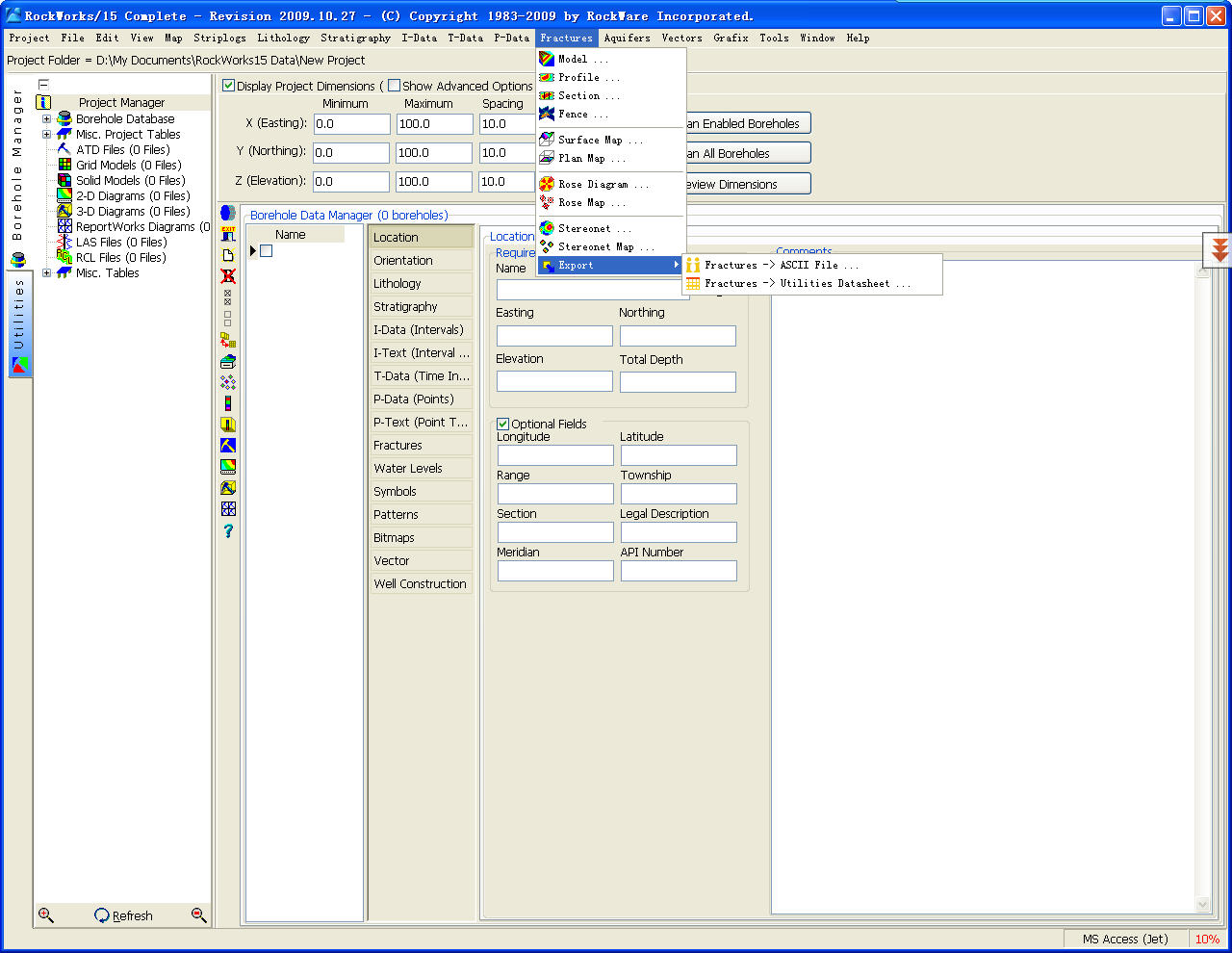This screenshot has width=1232, height=953.
Task: Select ATD Files in project tree
Action: pos(122,149)
